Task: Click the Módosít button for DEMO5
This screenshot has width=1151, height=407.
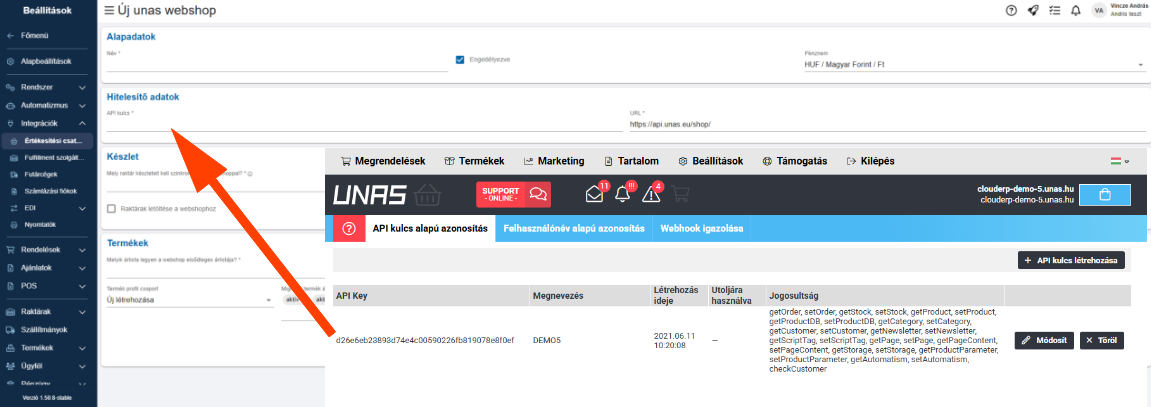Action: pos(1043,340)
